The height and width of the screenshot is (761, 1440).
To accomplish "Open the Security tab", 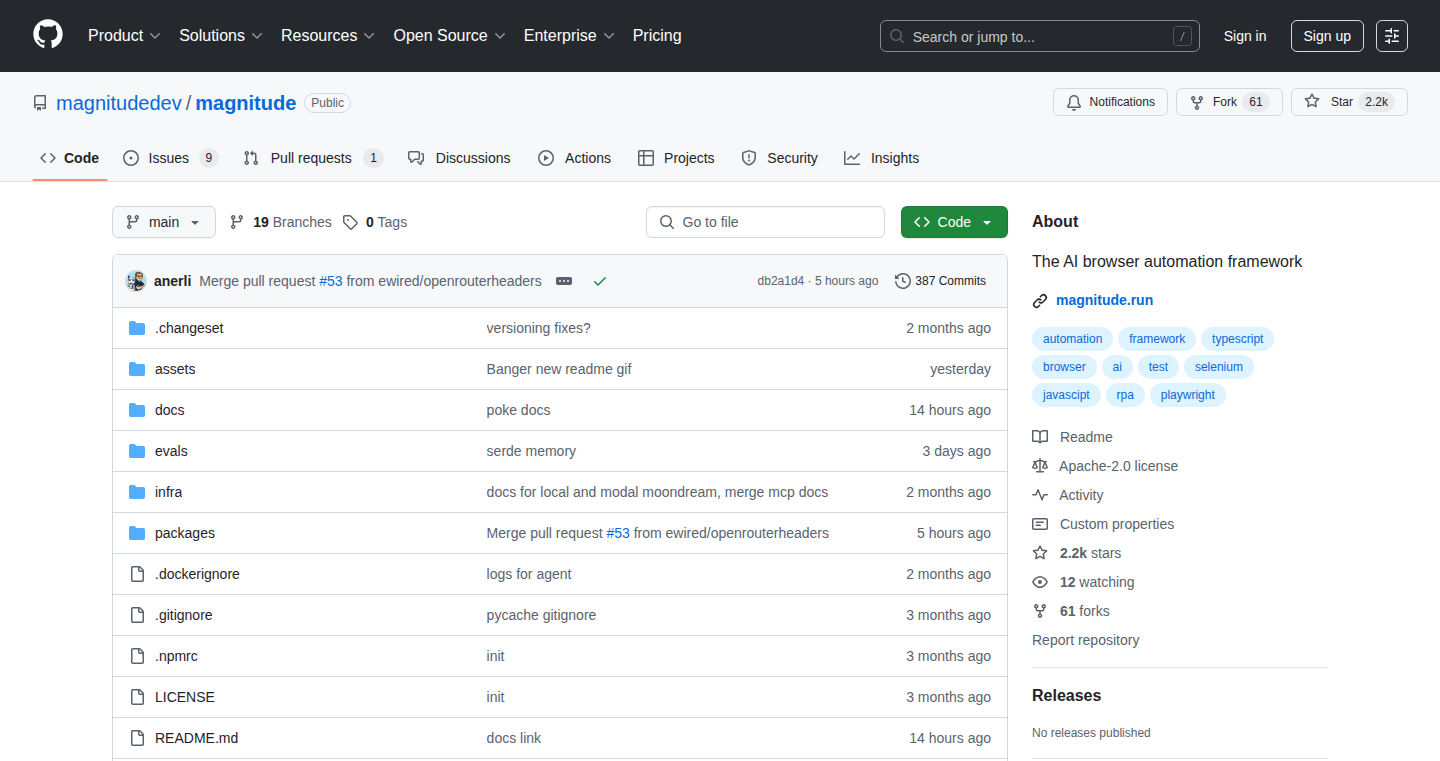I will click(779, 158).
